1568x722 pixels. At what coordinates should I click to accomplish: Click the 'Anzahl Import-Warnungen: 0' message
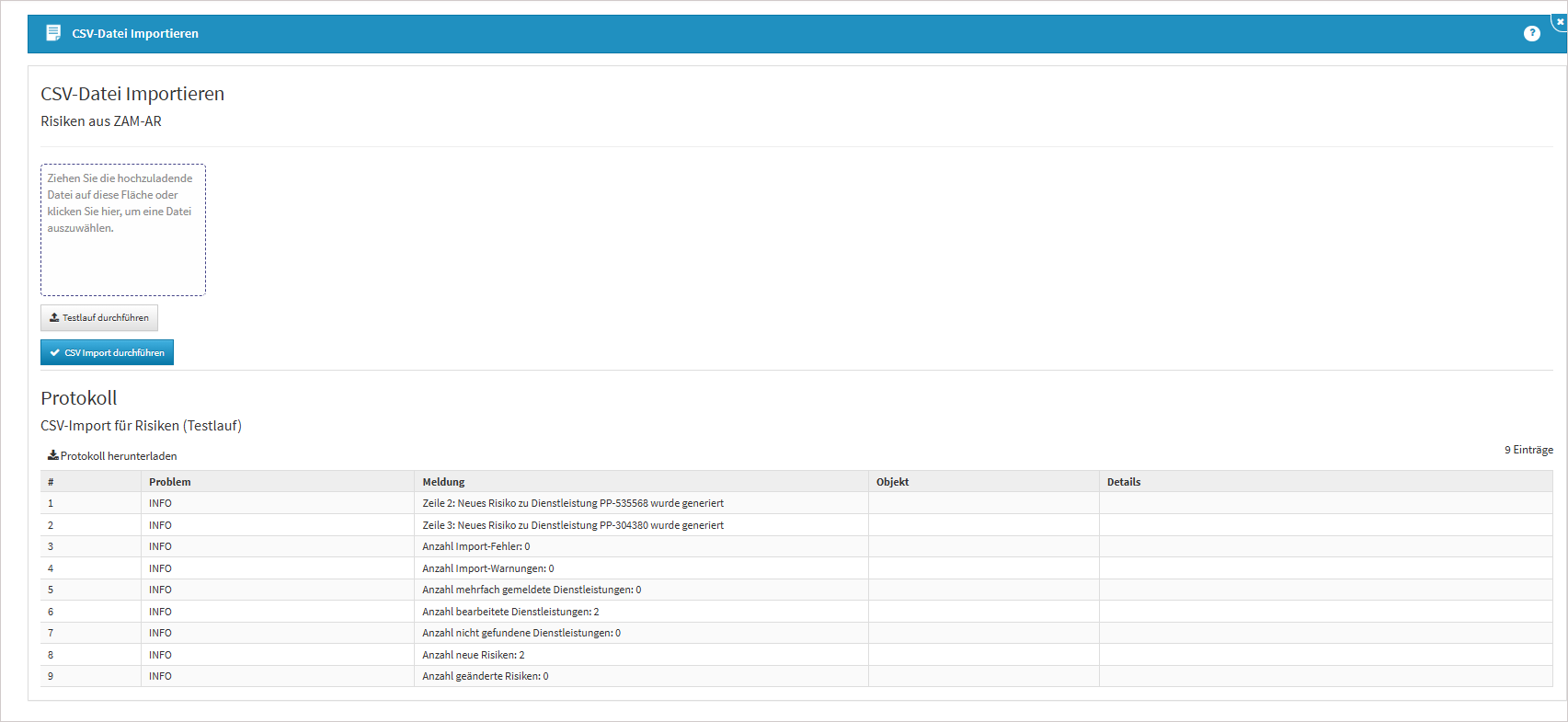(487, 568)
